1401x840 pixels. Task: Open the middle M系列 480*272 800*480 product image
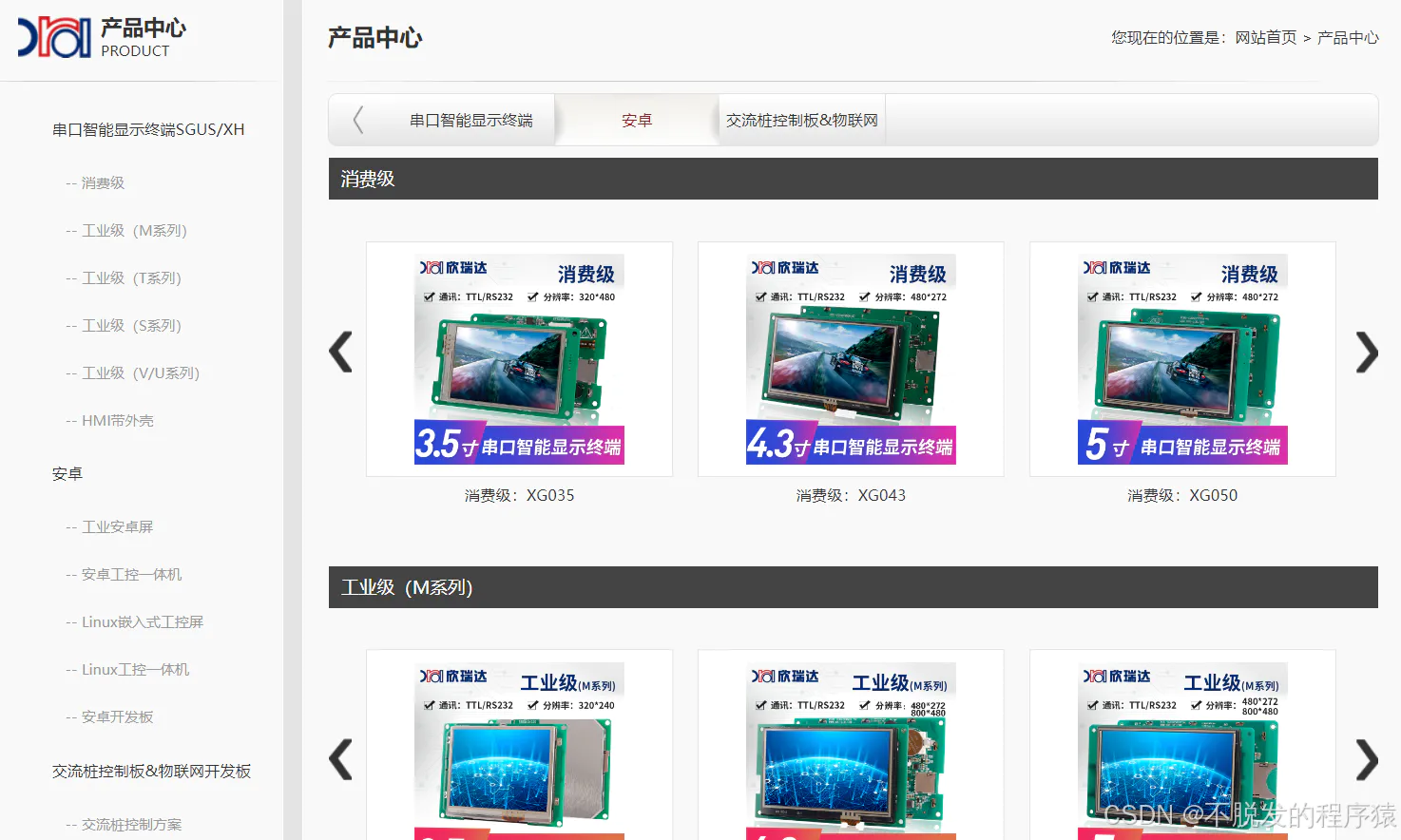coord(851,745)
